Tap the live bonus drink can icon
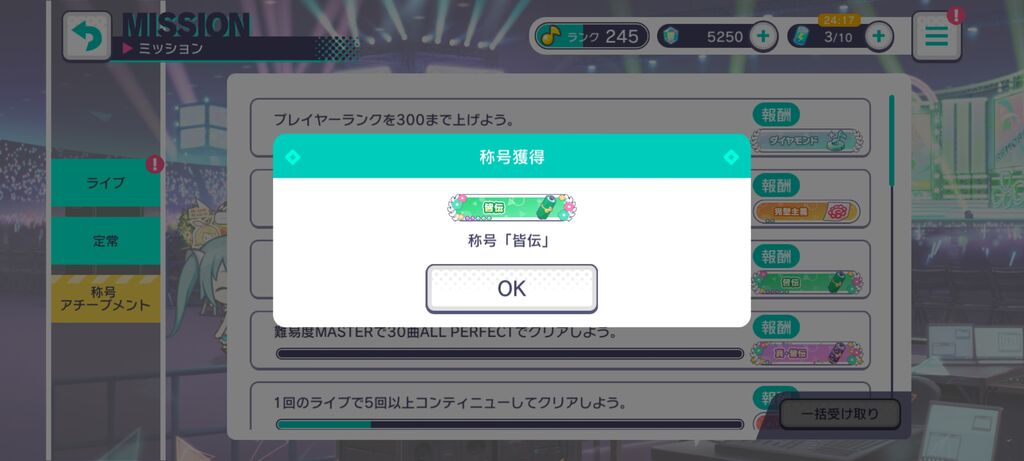The image size is (1024, 461). [x=801, y=37]
